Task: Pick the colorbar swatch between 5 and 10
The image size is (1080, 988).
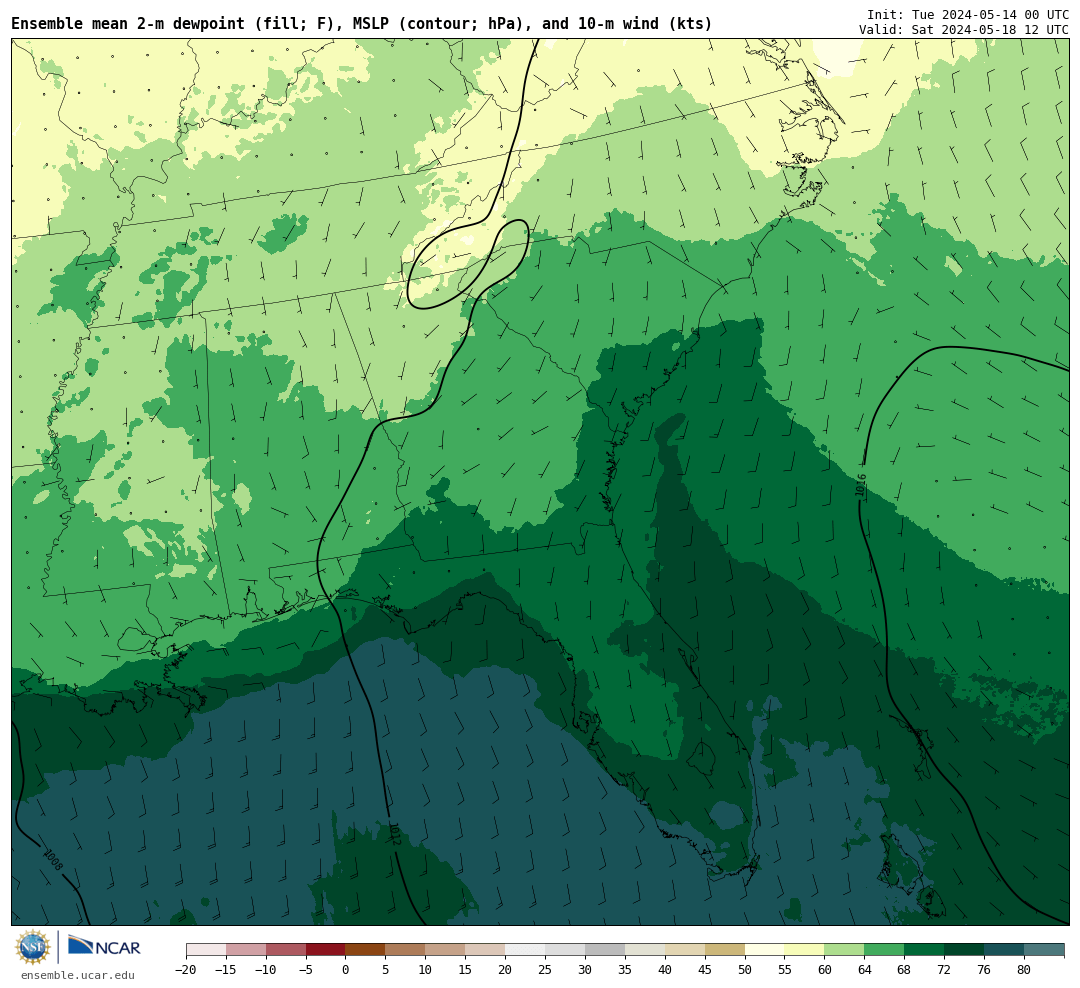Action: point(406,950)
